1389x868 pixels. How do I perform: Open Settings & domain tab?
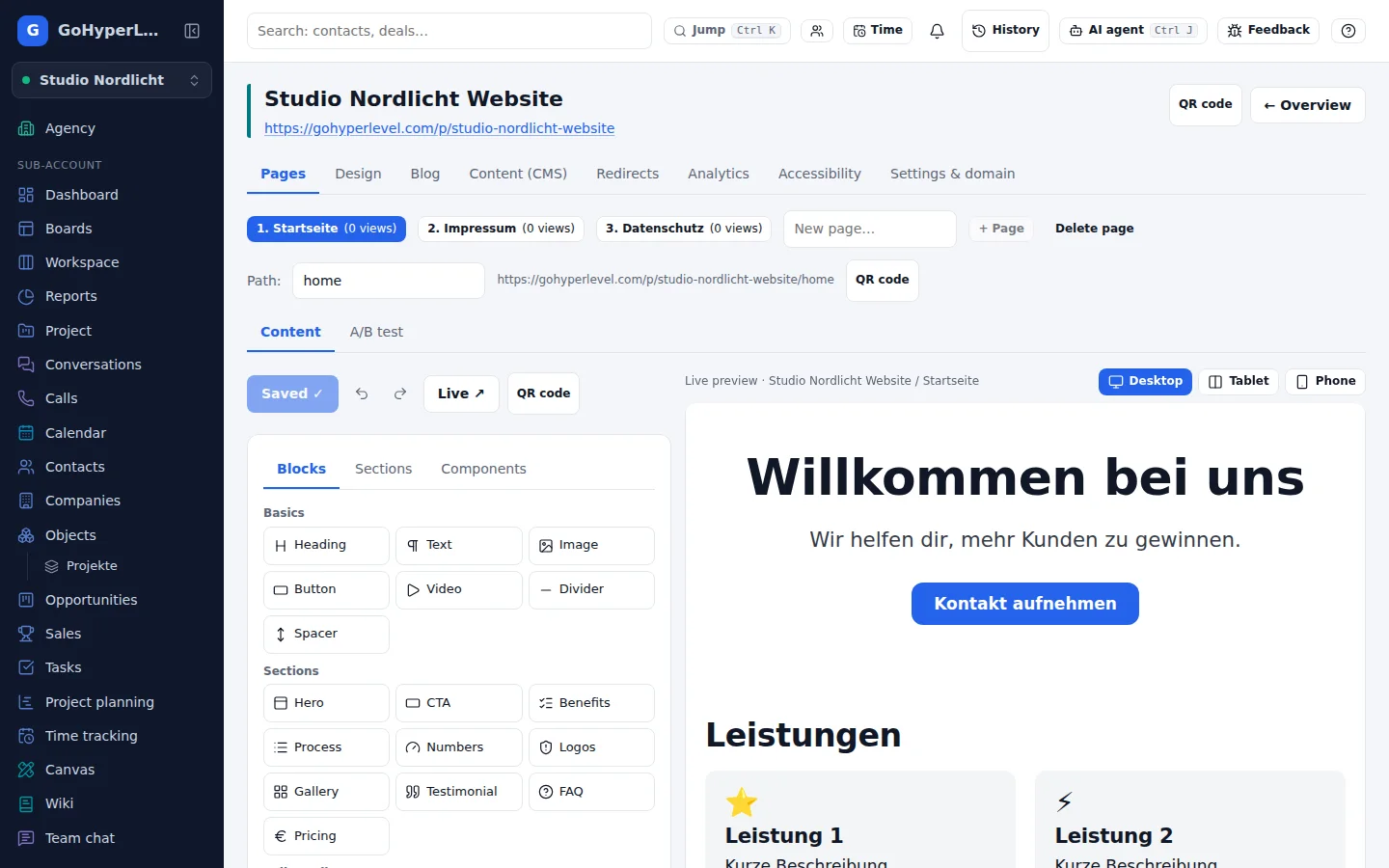coord(953,174)
